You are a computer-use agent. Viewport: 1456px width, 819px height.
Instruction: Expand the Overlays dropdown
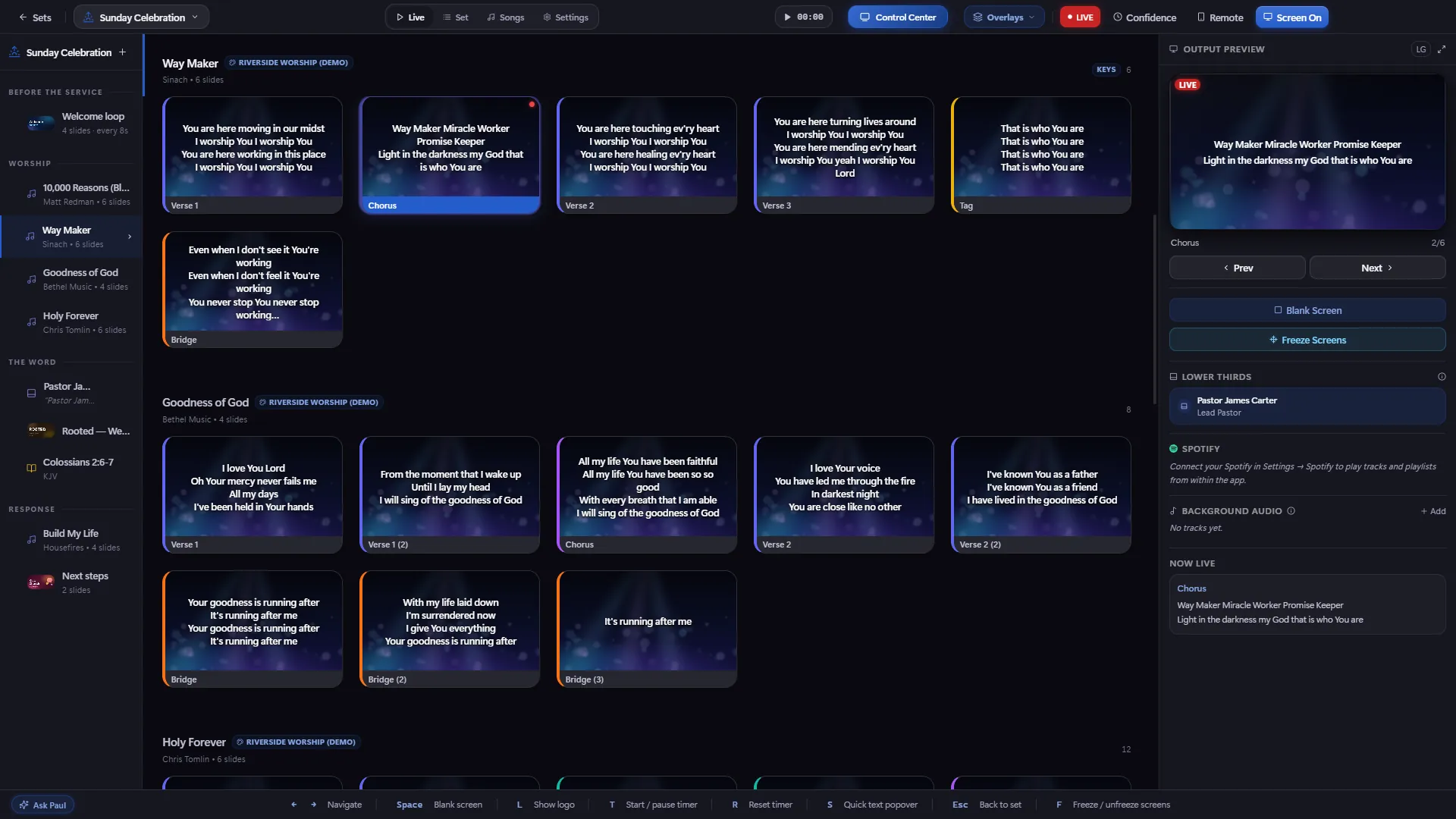click(1004, 17)
